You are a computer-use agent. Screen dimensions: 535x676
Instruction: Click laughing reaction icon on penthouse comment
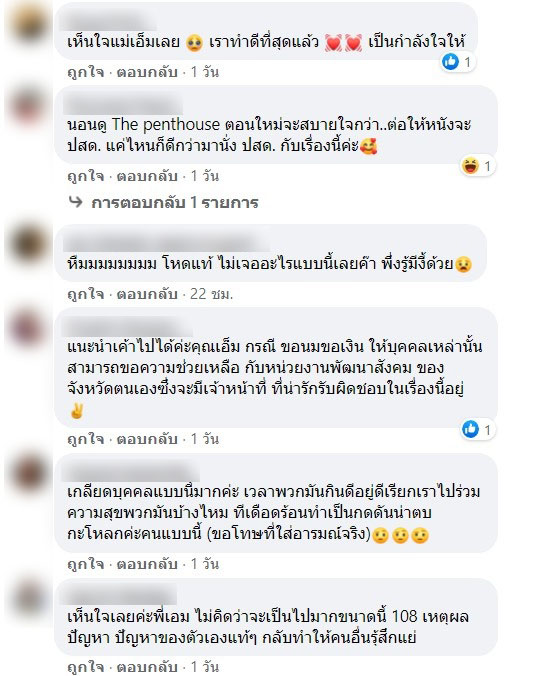pos(470,166)
